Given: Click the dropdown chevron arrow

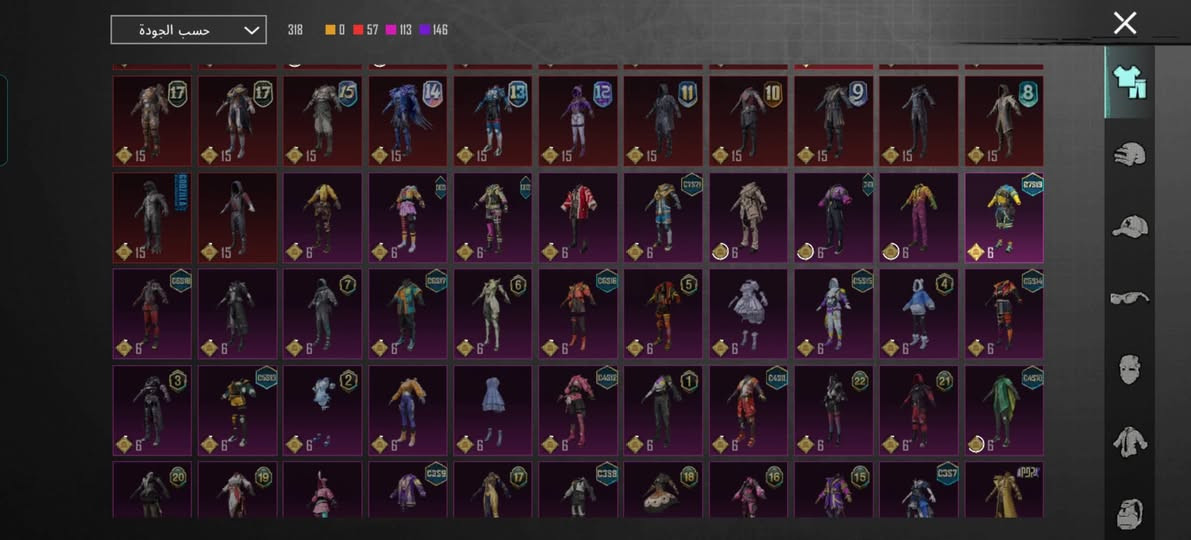Looking at the screenshot, I should [x=251, y=30].
